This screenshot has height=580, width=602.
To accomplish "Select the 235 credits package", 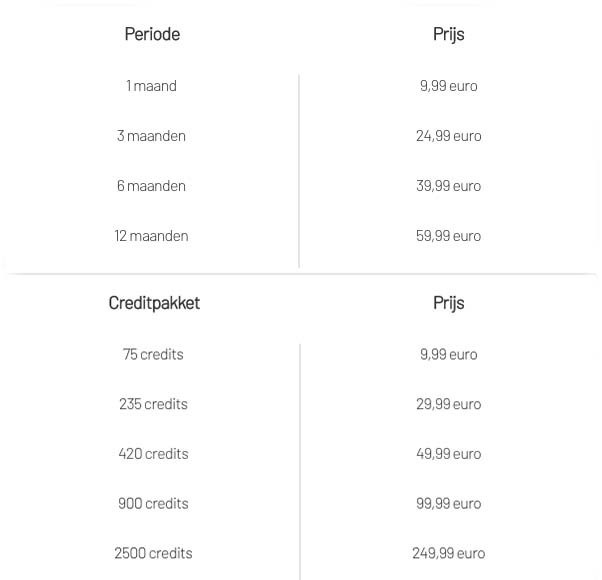I will click(x=153, y=404).
